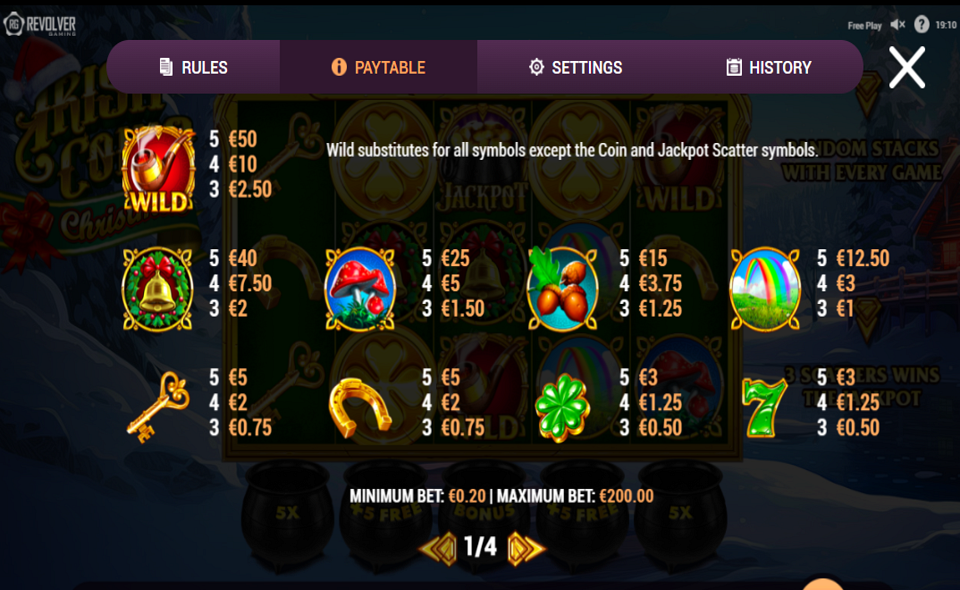This screenshot has width=960, height=590.
Task: Toggle the muted sound speaker icon
Action: (898, 24)
